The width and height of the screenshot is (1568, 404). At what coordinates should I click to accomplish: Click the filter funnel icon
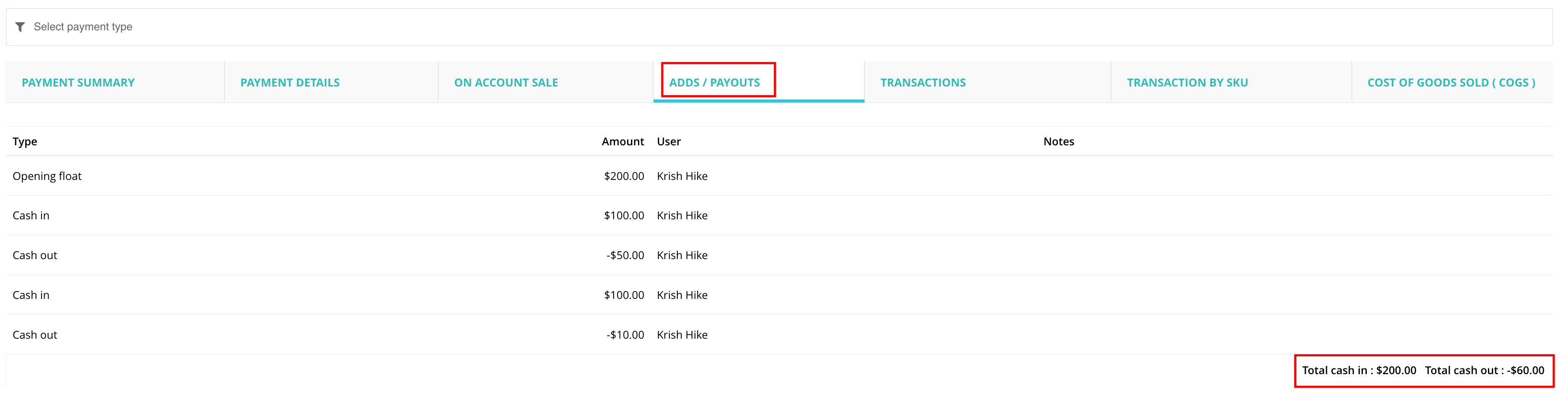coord(20,27)
